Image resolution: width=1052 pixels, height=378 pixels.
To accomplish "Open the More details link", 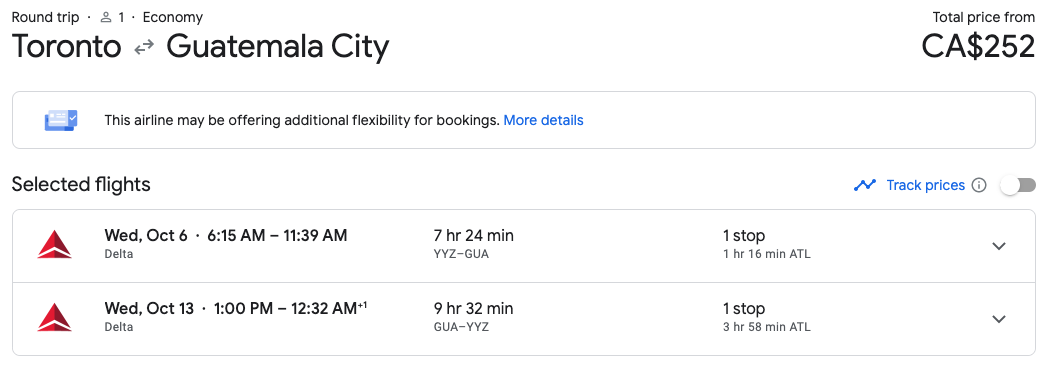I will pos(543,120).
